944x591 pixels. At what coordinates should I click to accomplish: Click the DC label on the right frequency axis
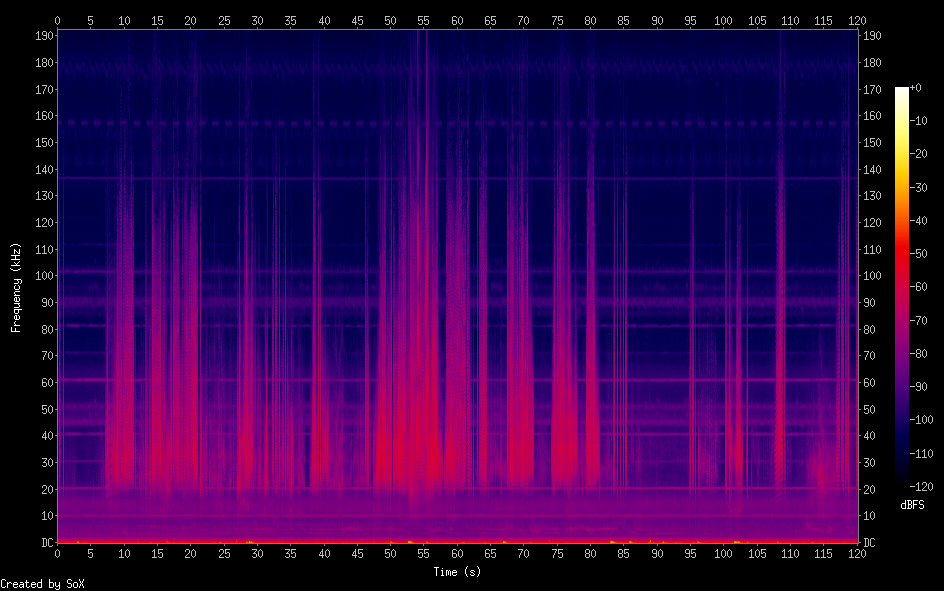(x=870, y=542)
